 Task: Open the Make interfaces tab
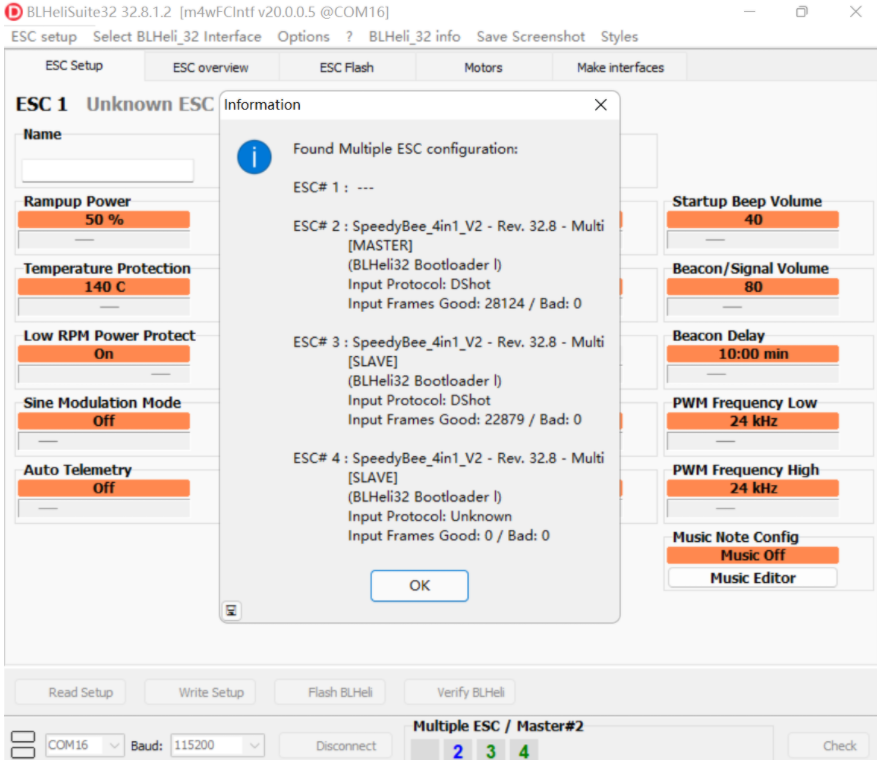(x=620, y=68)
